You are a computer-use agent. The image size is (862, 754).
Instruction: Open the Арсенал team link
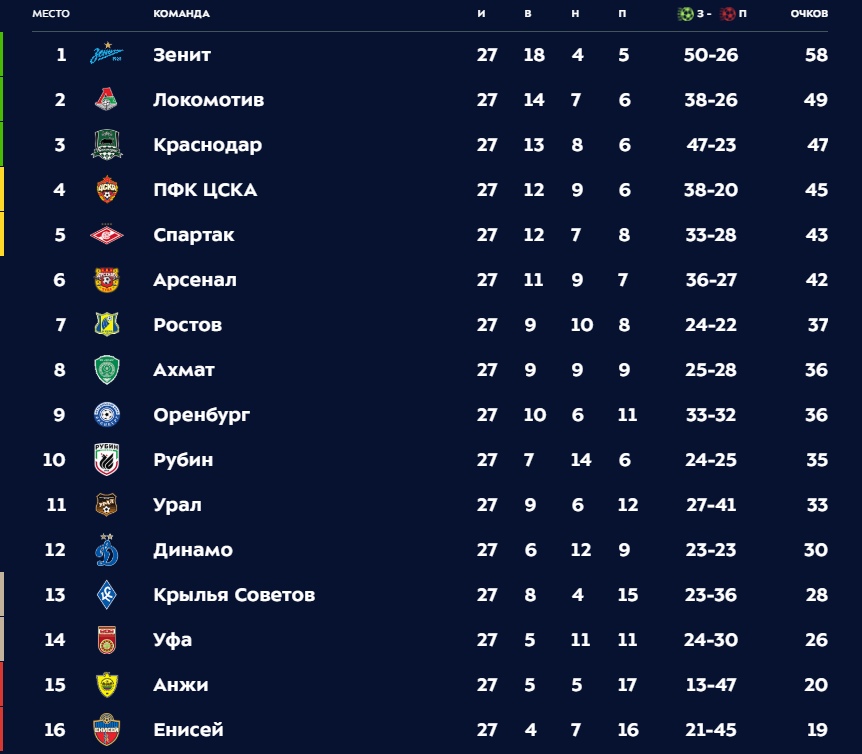tap(195, 280)
